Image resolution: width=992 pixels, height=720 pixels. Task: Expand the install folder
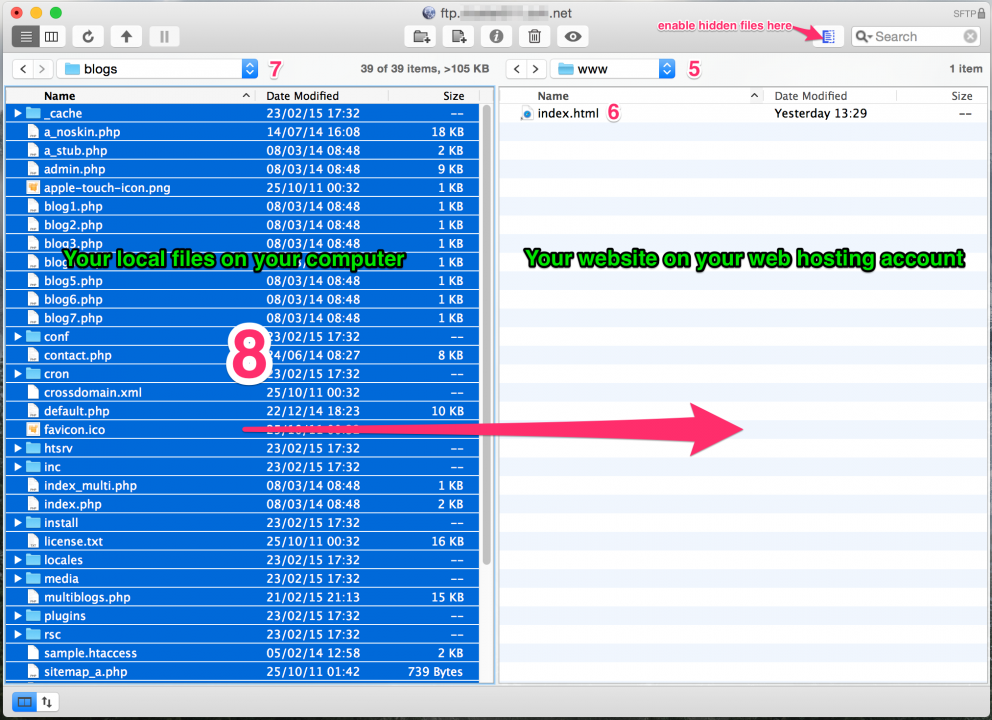coord(18,523)
